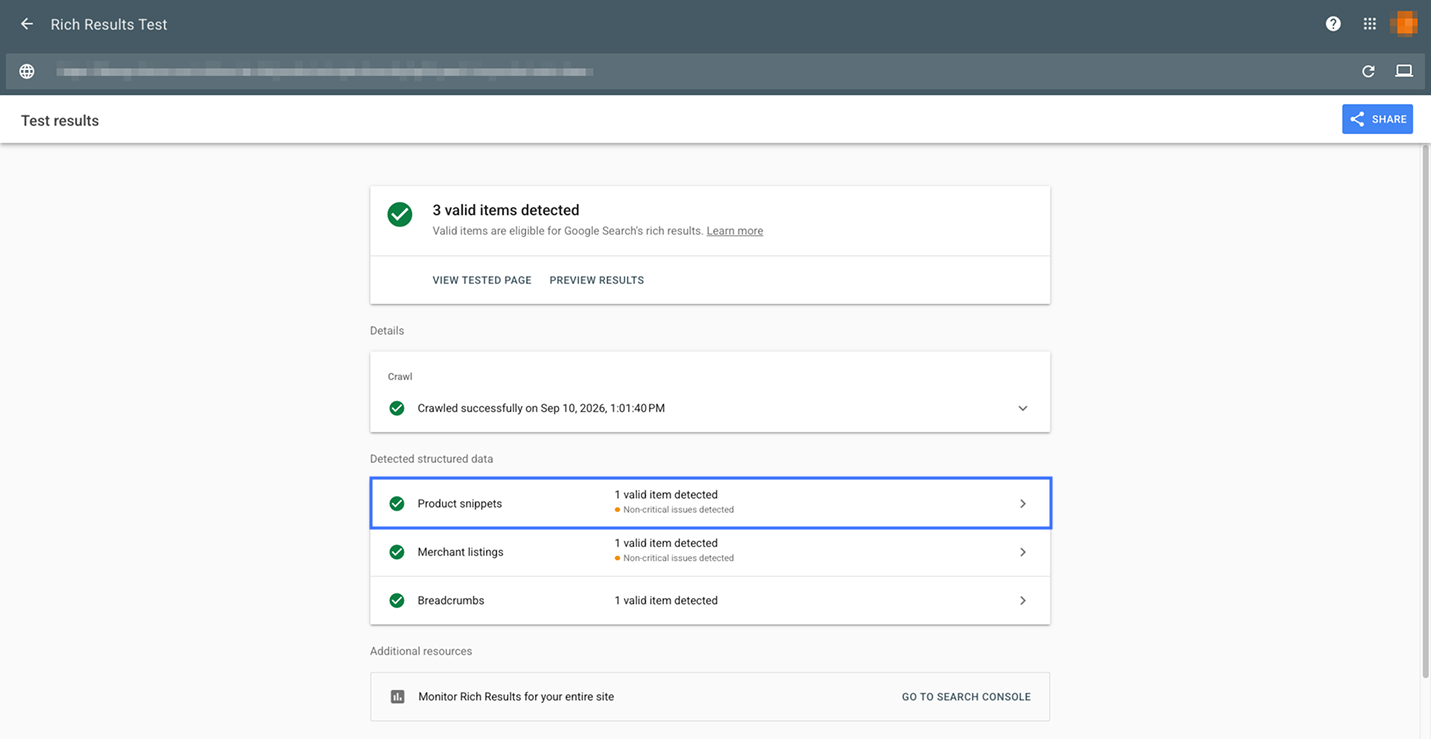This screenshot has width=1431, height=739.
Task: Open the Google apps grid icon
Action: [x=1370, y=24]
